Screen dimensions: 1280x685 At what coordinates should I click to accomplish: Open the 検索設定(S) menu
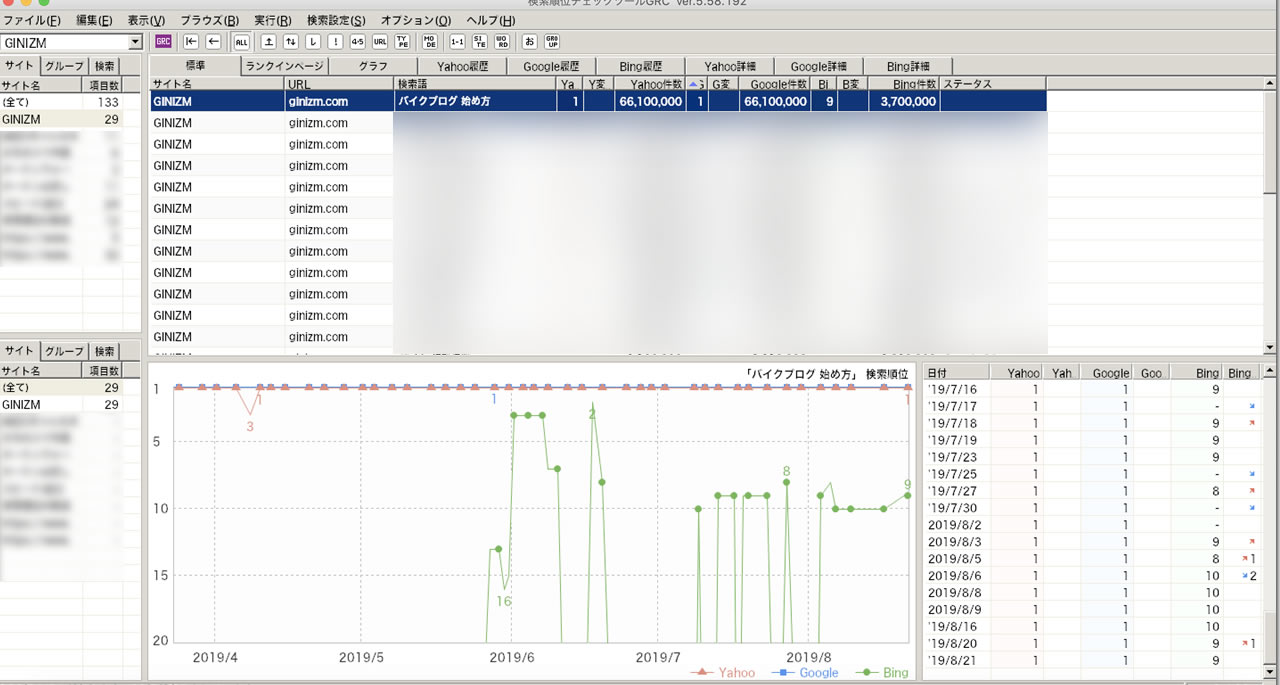click(336, 20)
